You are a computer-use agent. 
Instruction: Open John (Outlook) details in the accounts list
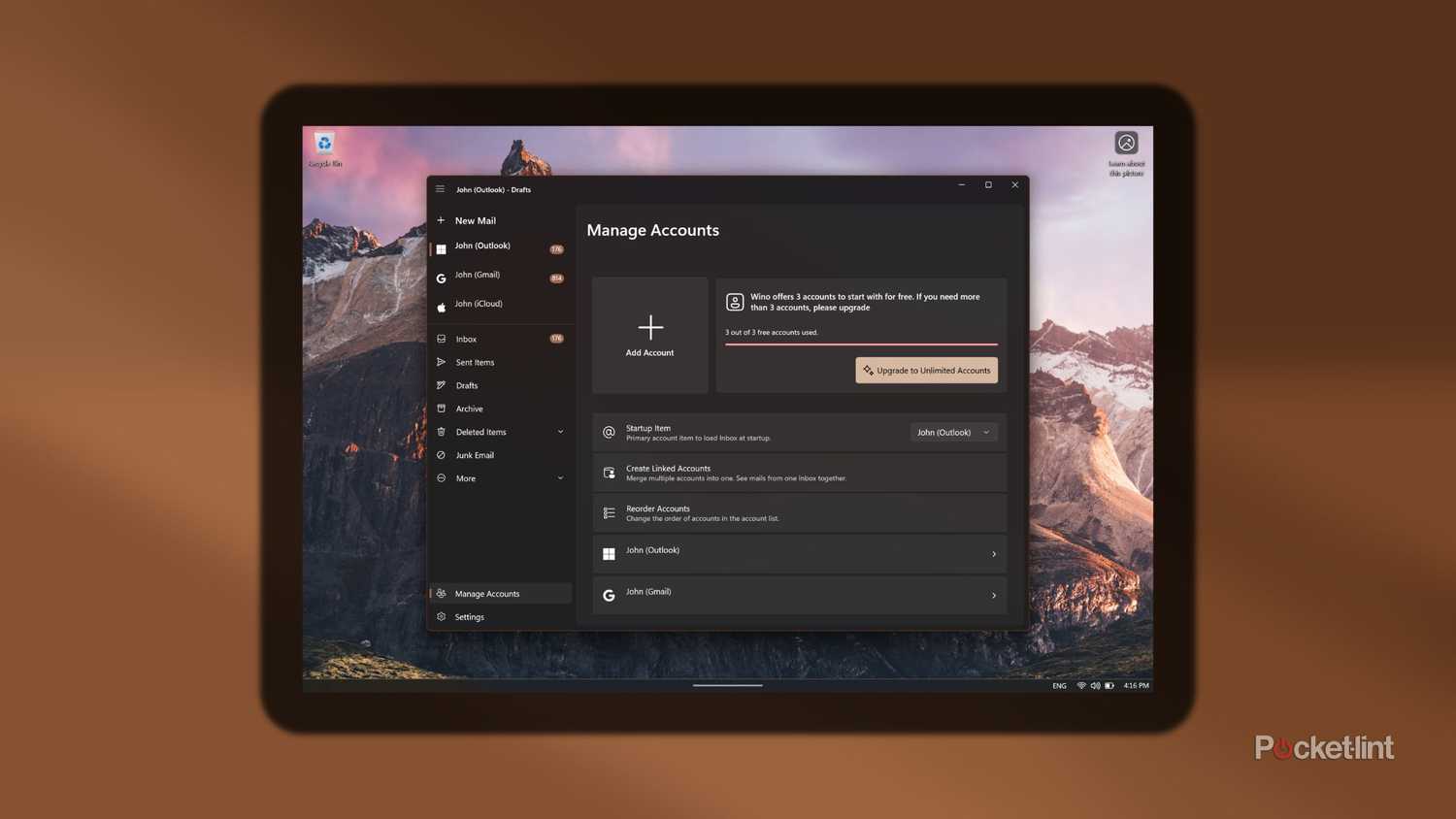pyautogui.click(x=799, y=553)
